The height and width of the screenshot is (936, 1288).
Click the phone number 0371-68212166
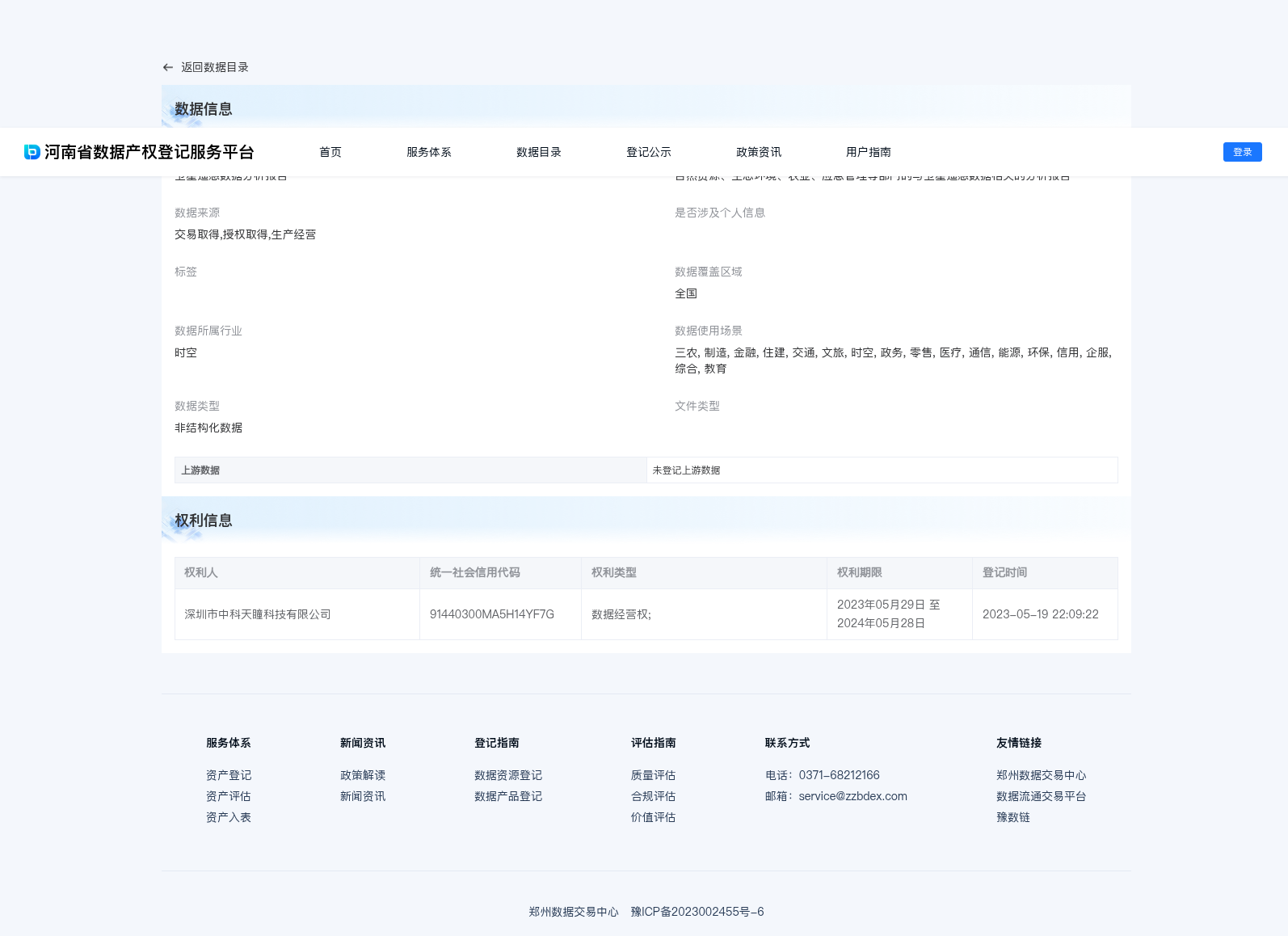840,775
